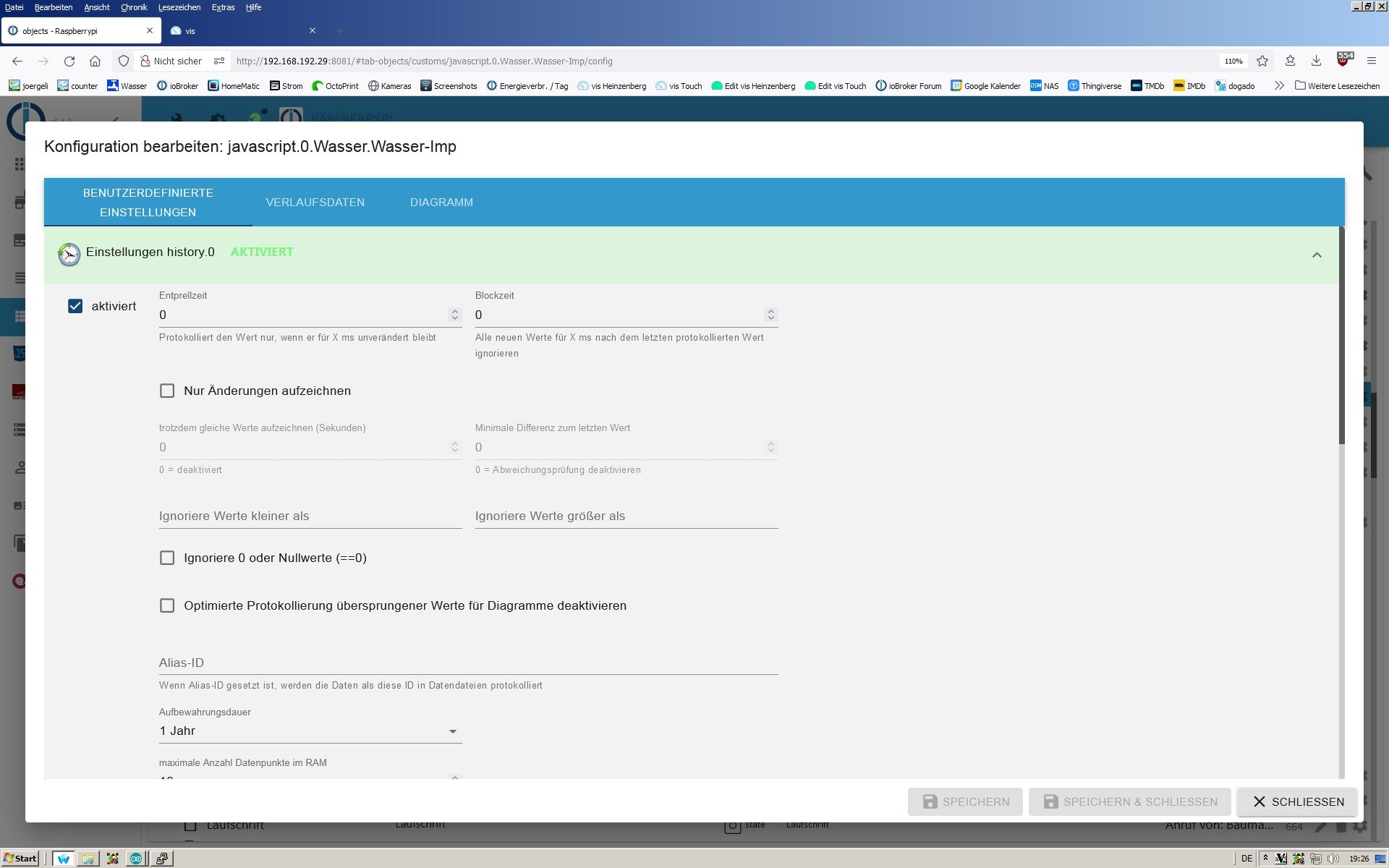Screen dimensions: 1389x868
Task: Open the ioBroker Forum bookmark
Action: pos(909,86)
